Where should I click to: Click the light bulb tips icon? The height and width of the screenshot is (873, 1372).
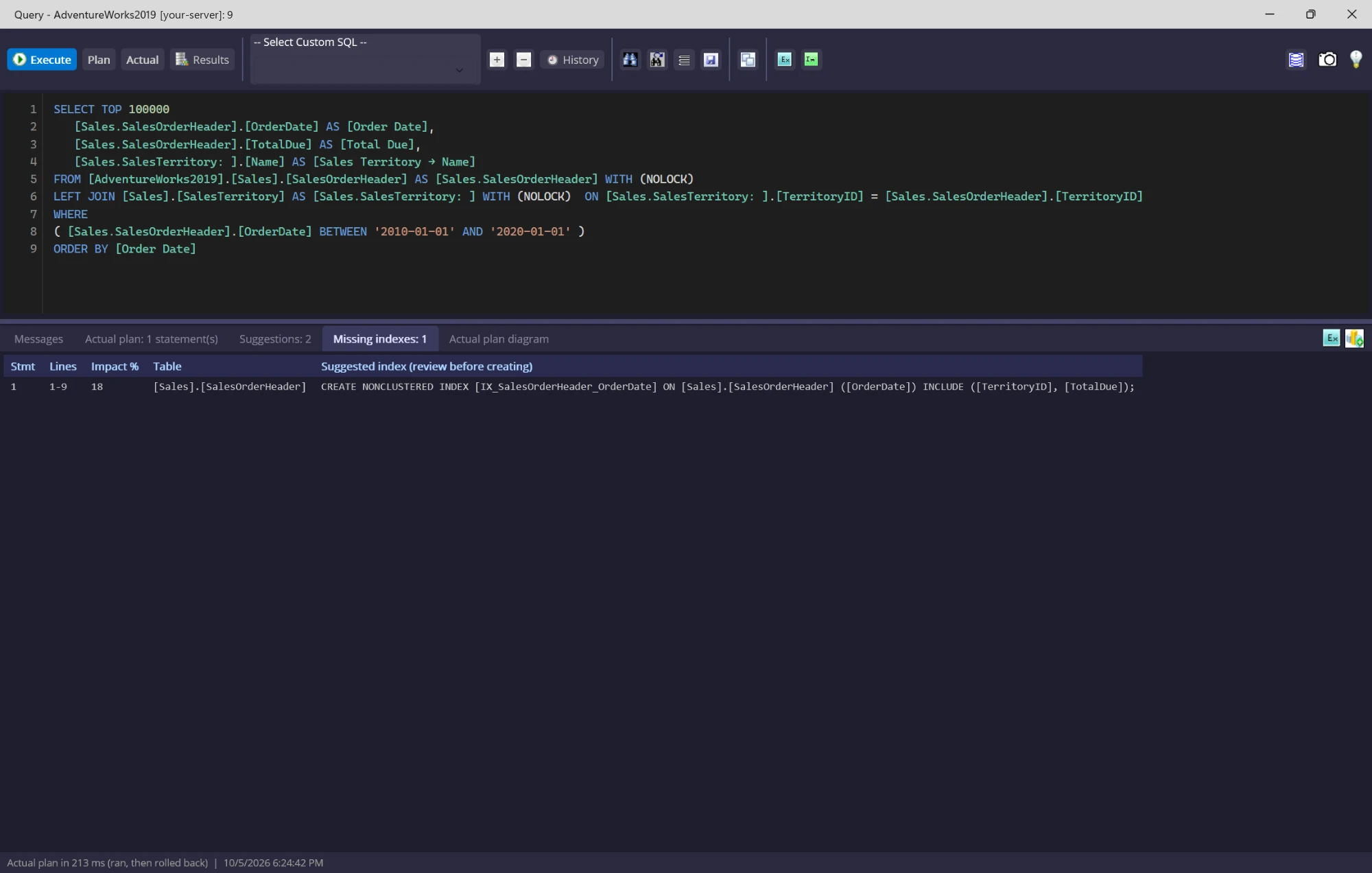(x=1356, y=60)
